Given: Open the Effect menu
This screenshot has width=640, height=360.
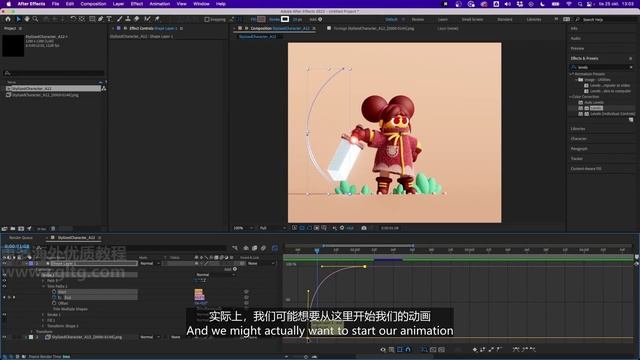Looking at the screenshot, I should 137,4.
